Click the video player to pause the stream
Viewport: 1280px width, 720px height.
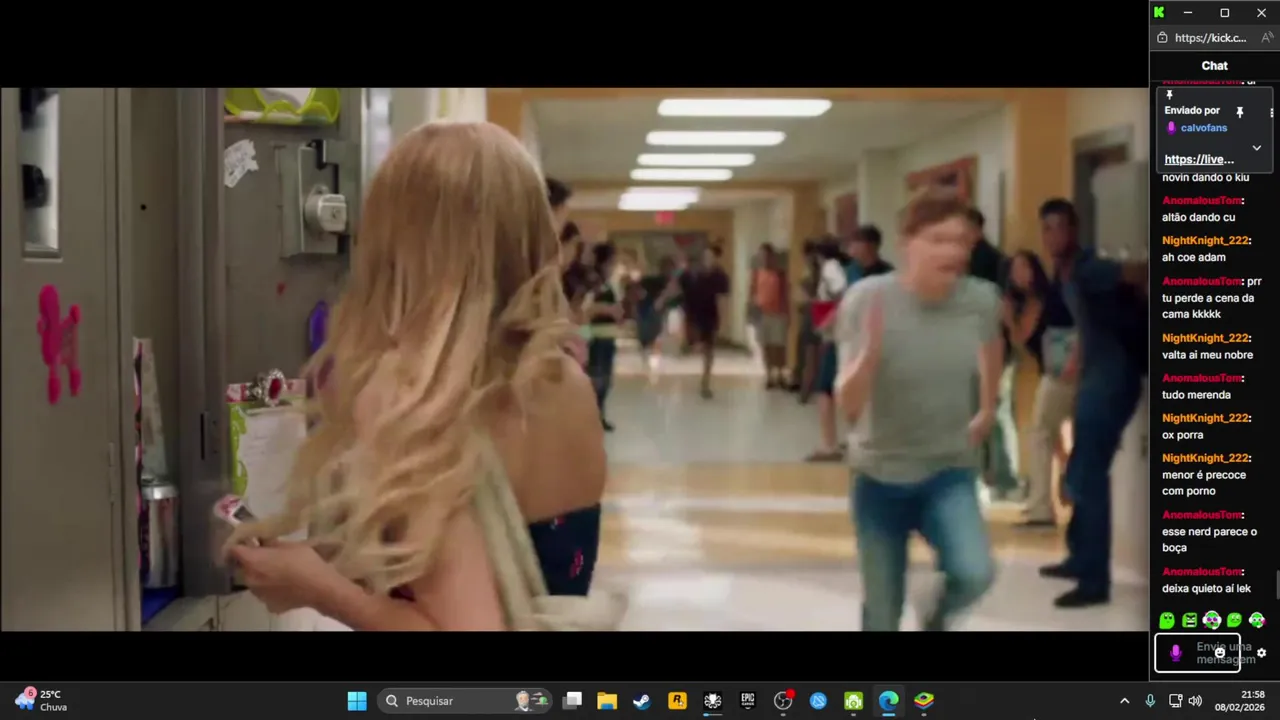click(x=574, y=359)
